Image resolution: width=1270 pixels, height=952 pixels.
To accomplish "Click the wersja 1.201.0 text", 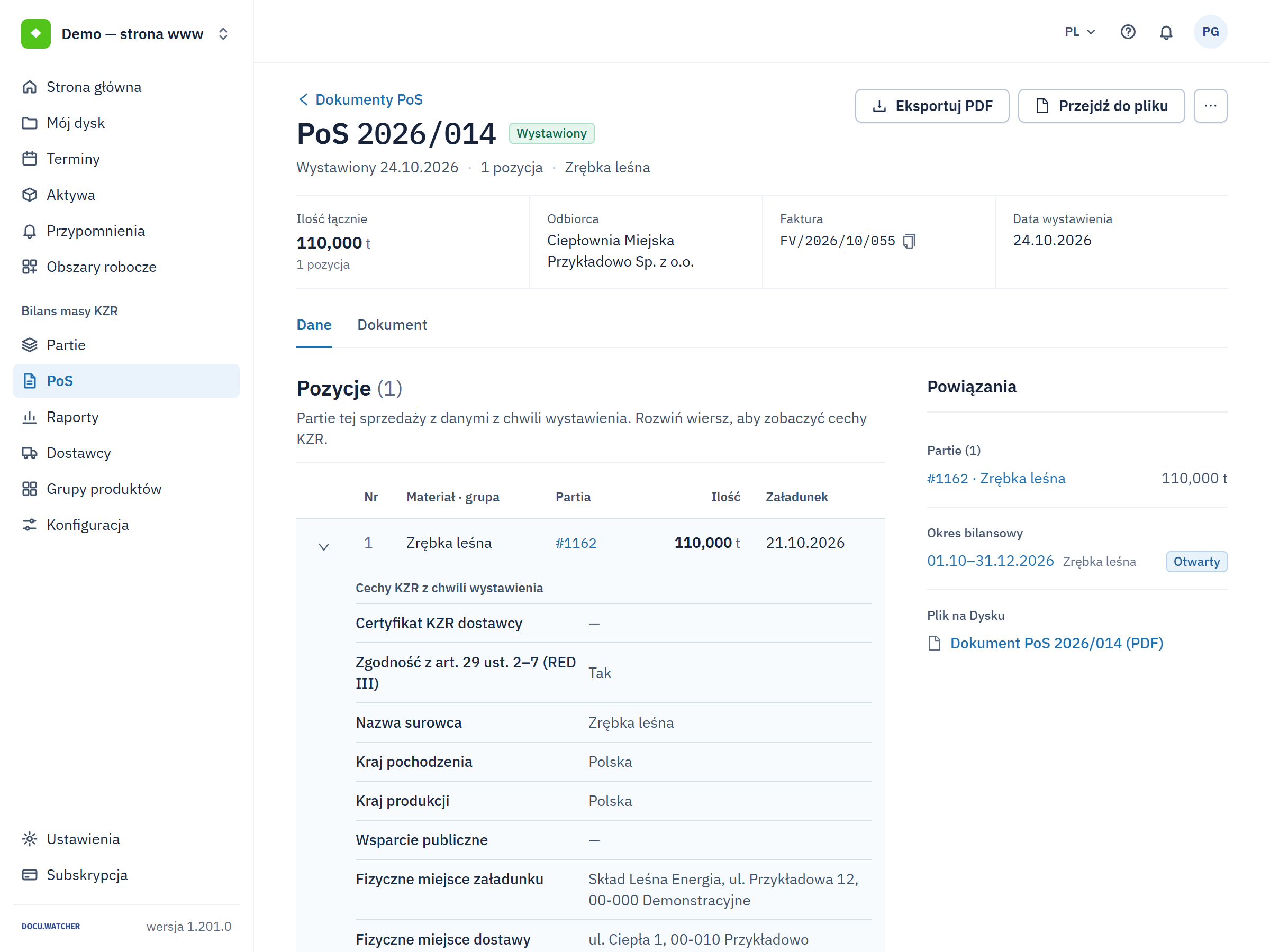I will click(189, 926).
